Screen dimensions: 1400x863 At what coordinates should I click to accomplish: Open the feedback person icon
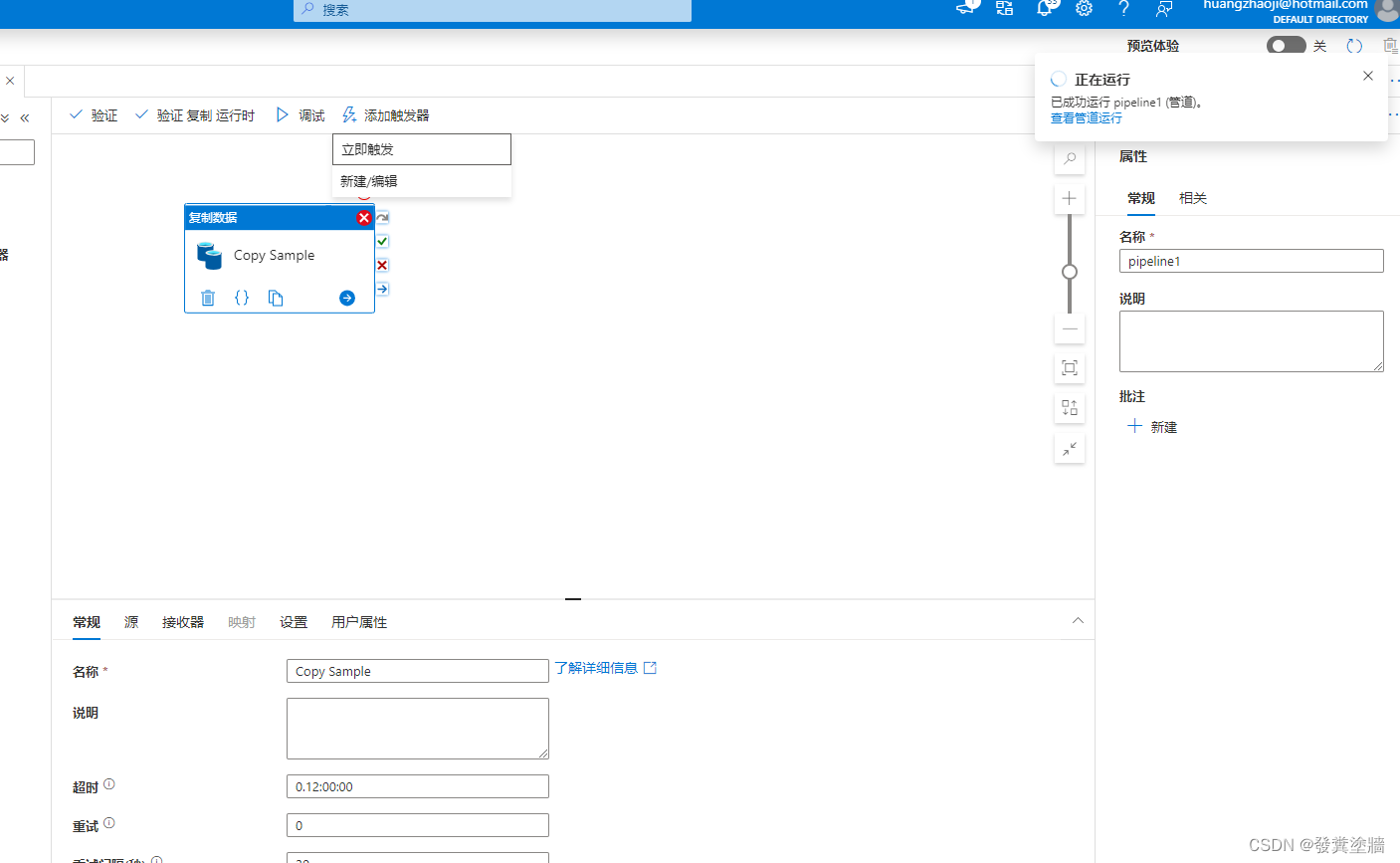1164,8
